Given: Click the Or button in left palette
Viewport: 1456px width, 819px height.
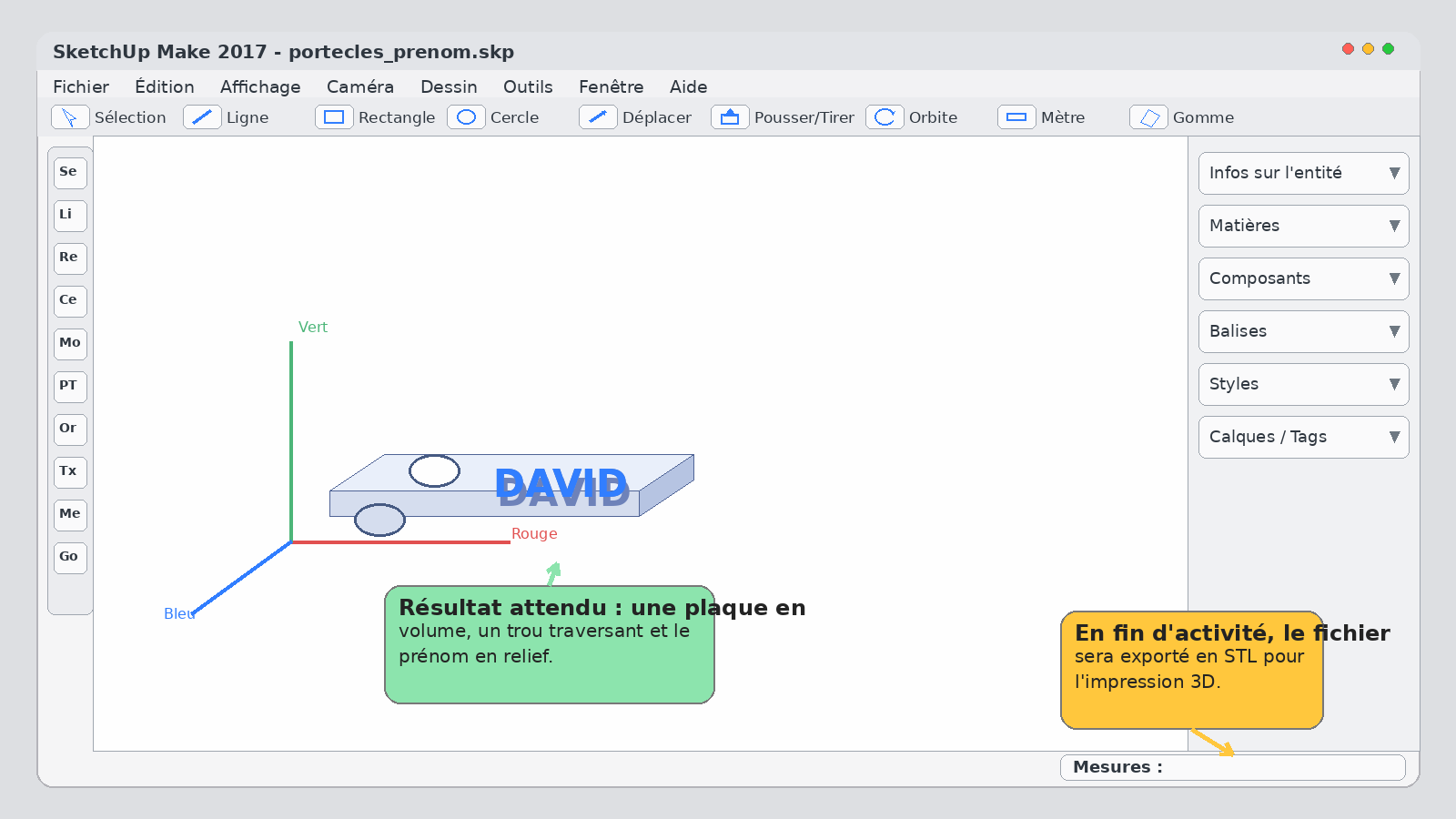Looking at the screenshot, I should coord(70,430).
